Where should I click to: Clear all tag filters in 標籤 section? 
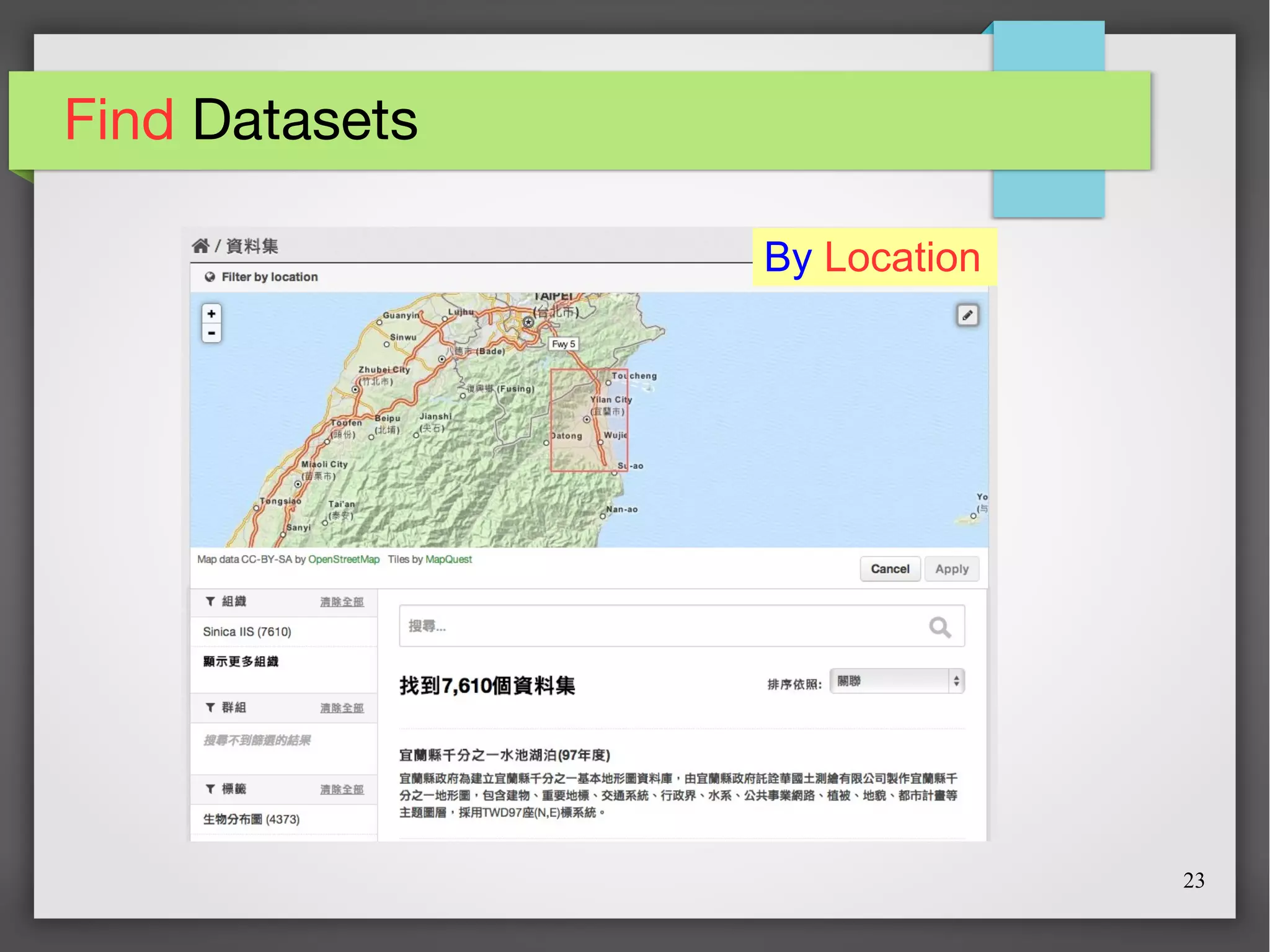tap(342, 790)
